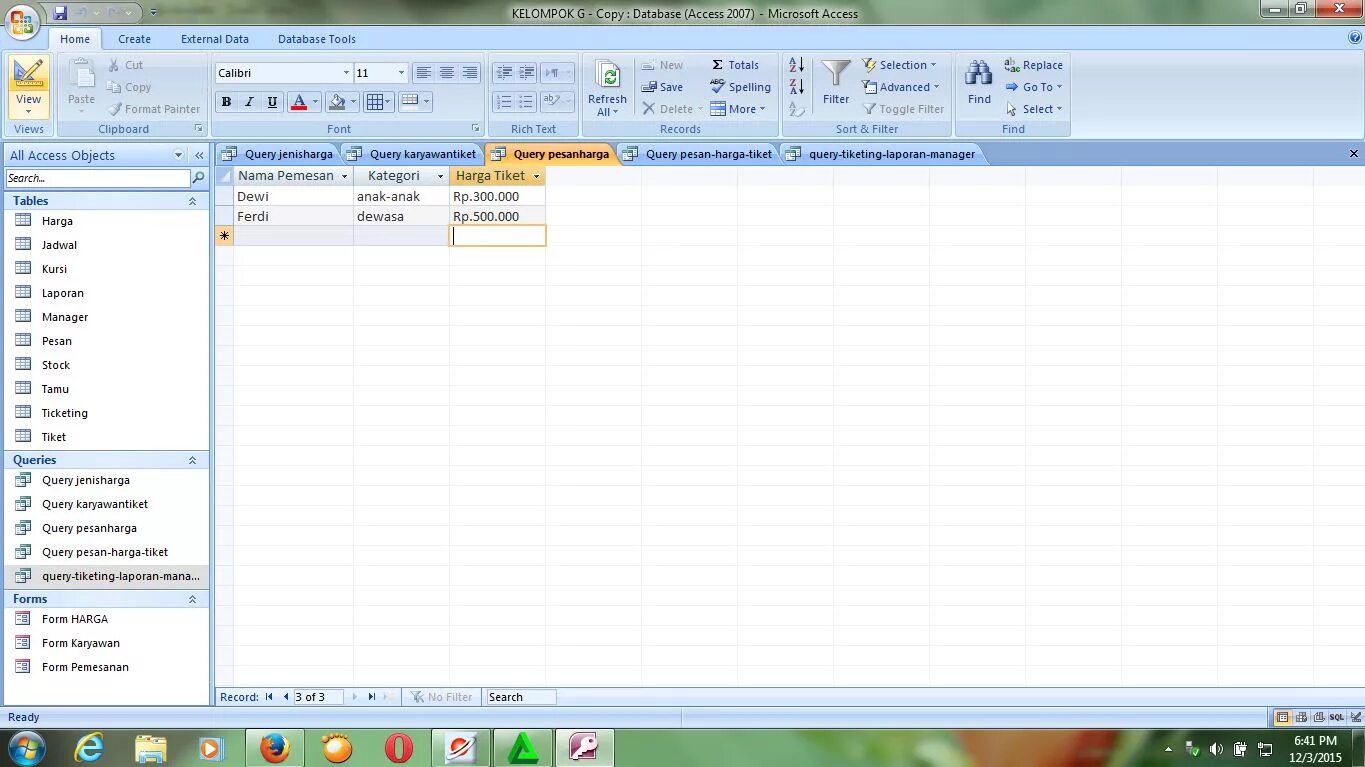Open the font size 11 dropdown
The height and width of the screenshot is (767, 1365).
click(x=401, y=73)
